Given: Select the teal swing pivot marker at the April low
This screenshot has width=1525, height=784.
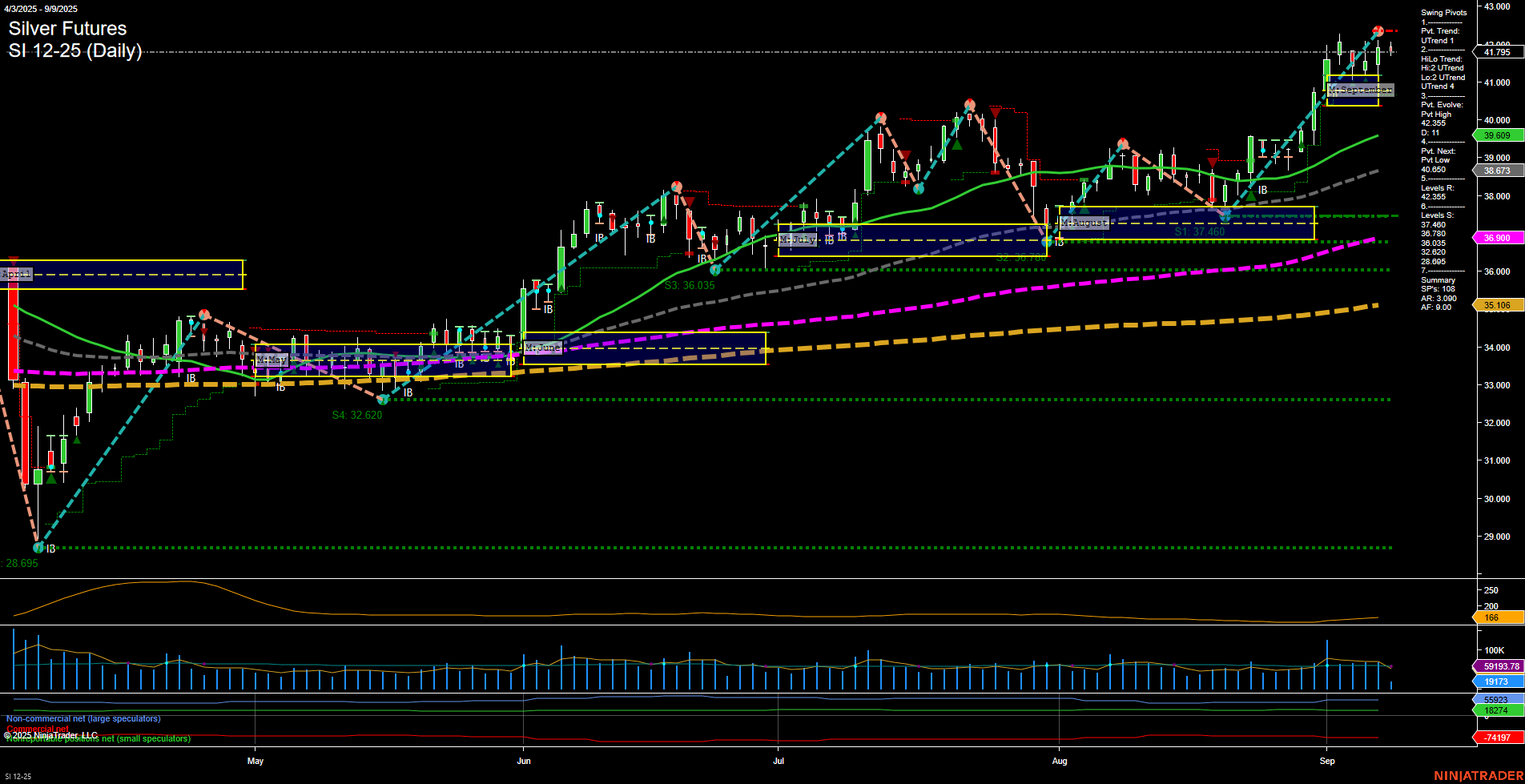Looking at the screenshot, I should pos(38,548).
